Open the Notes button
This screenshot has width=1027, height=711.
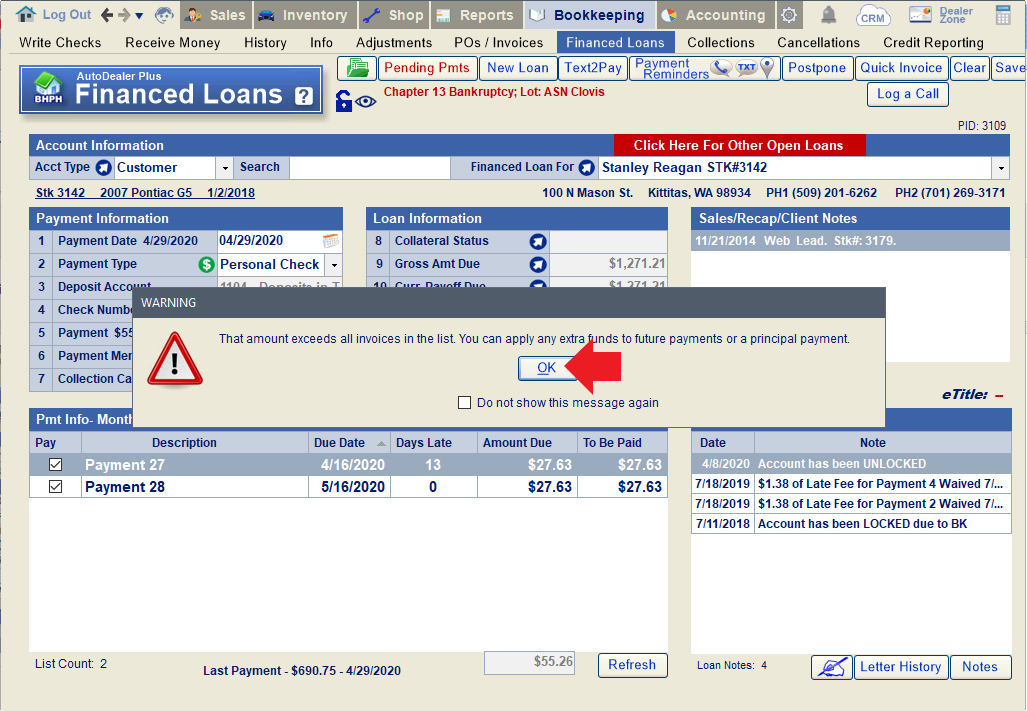pyautogui.click(x=980, y=667)
